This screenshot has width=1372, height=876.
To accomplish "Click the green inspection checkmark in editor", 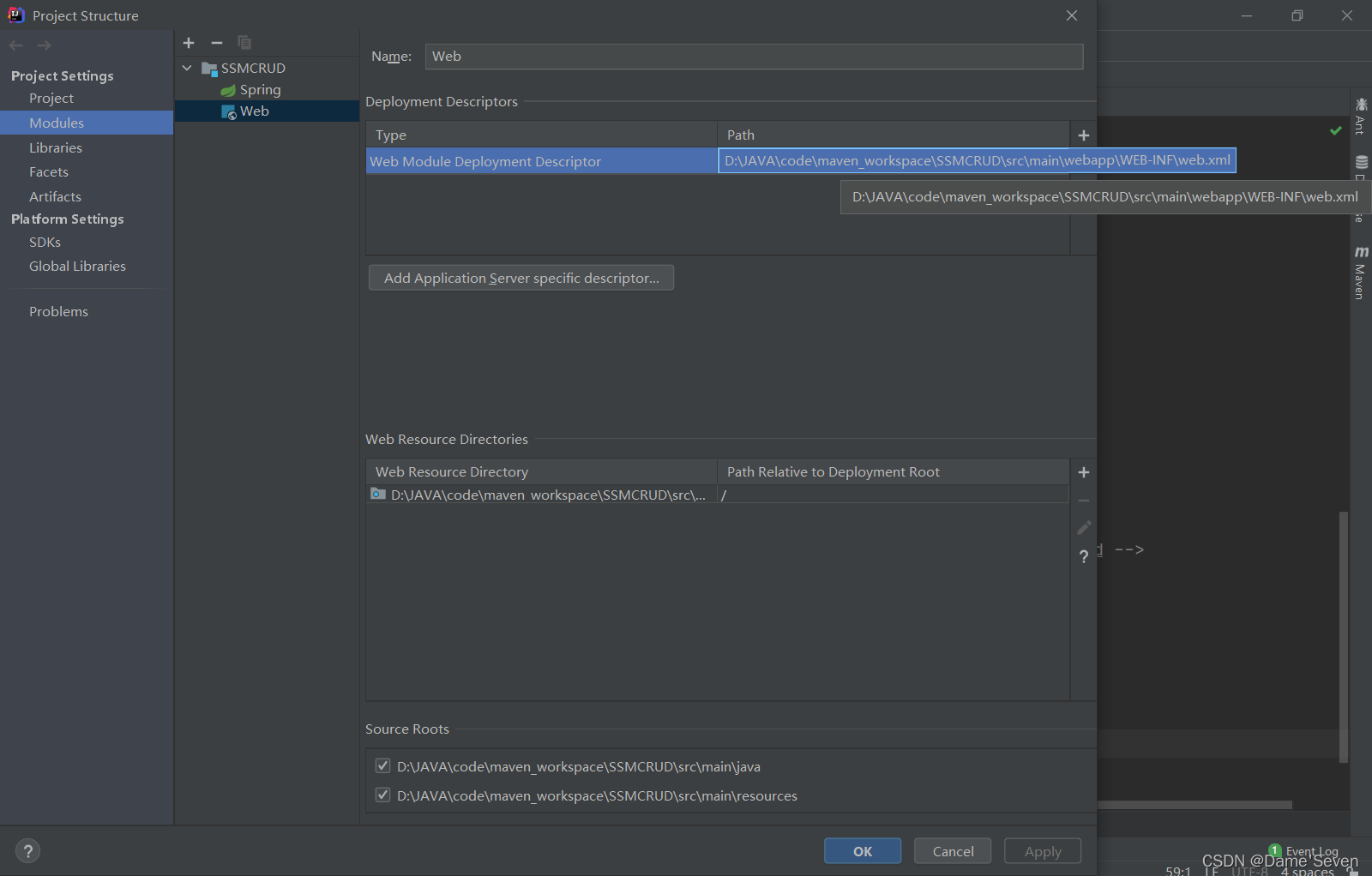I will click(1336, 130).
